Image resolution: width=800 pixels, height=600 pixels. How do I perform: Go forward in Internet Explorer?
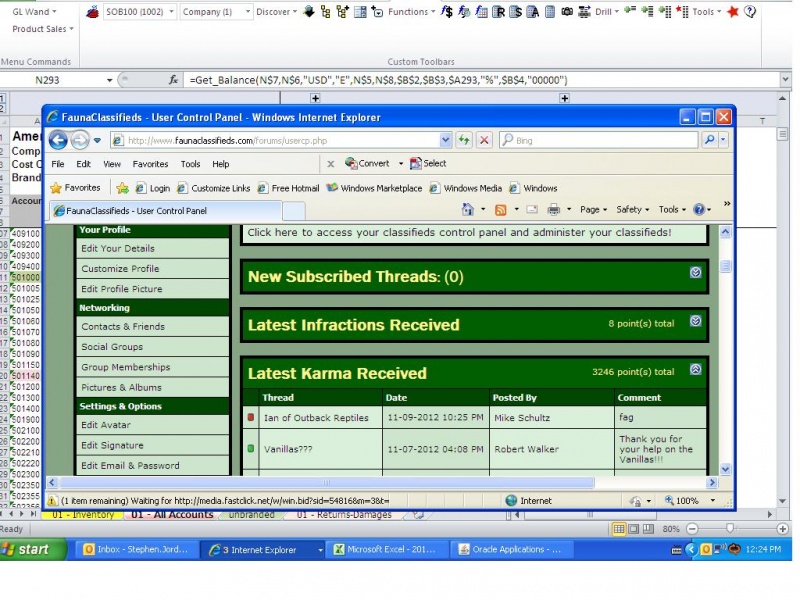(x=80, y=140)
